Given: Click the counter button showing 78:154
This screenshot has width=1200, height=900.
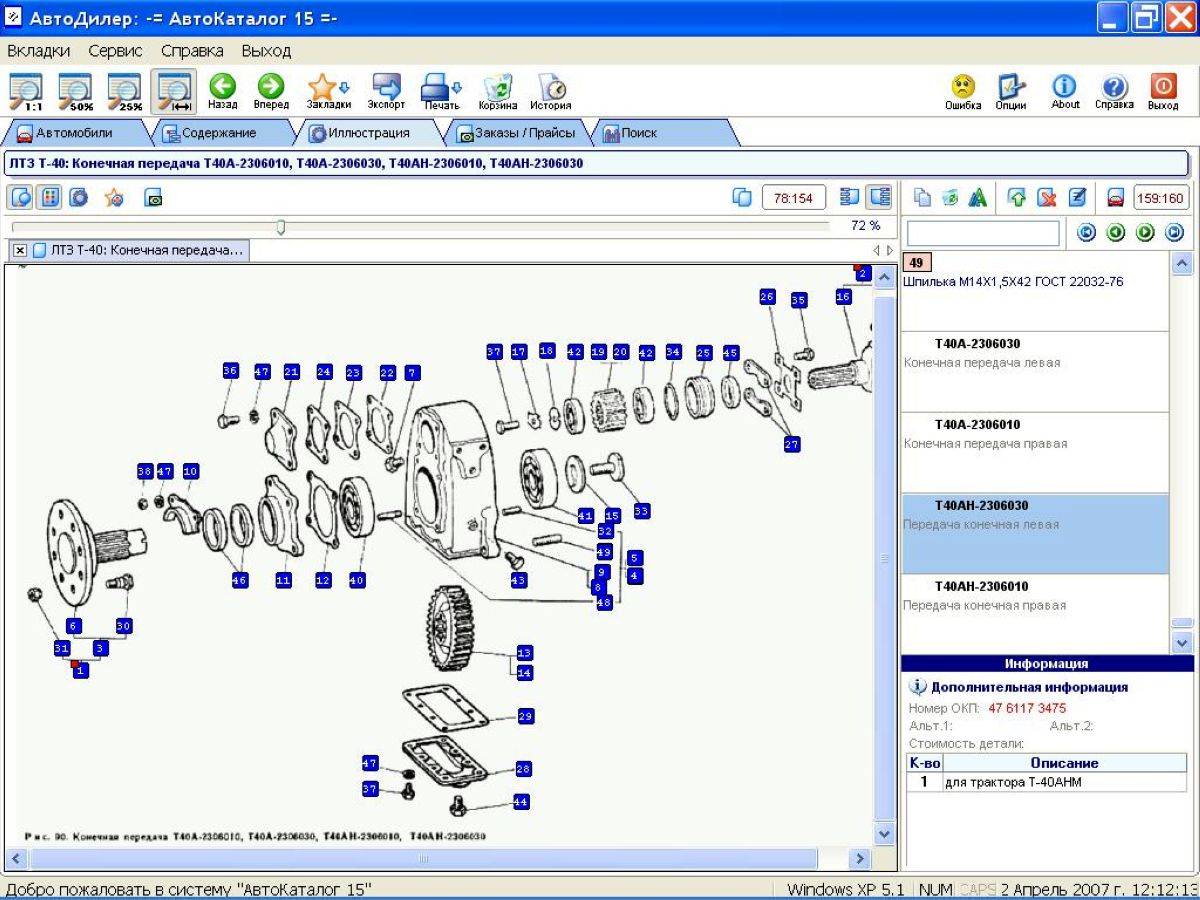Looking at the screenshot, I should [794, 198].
